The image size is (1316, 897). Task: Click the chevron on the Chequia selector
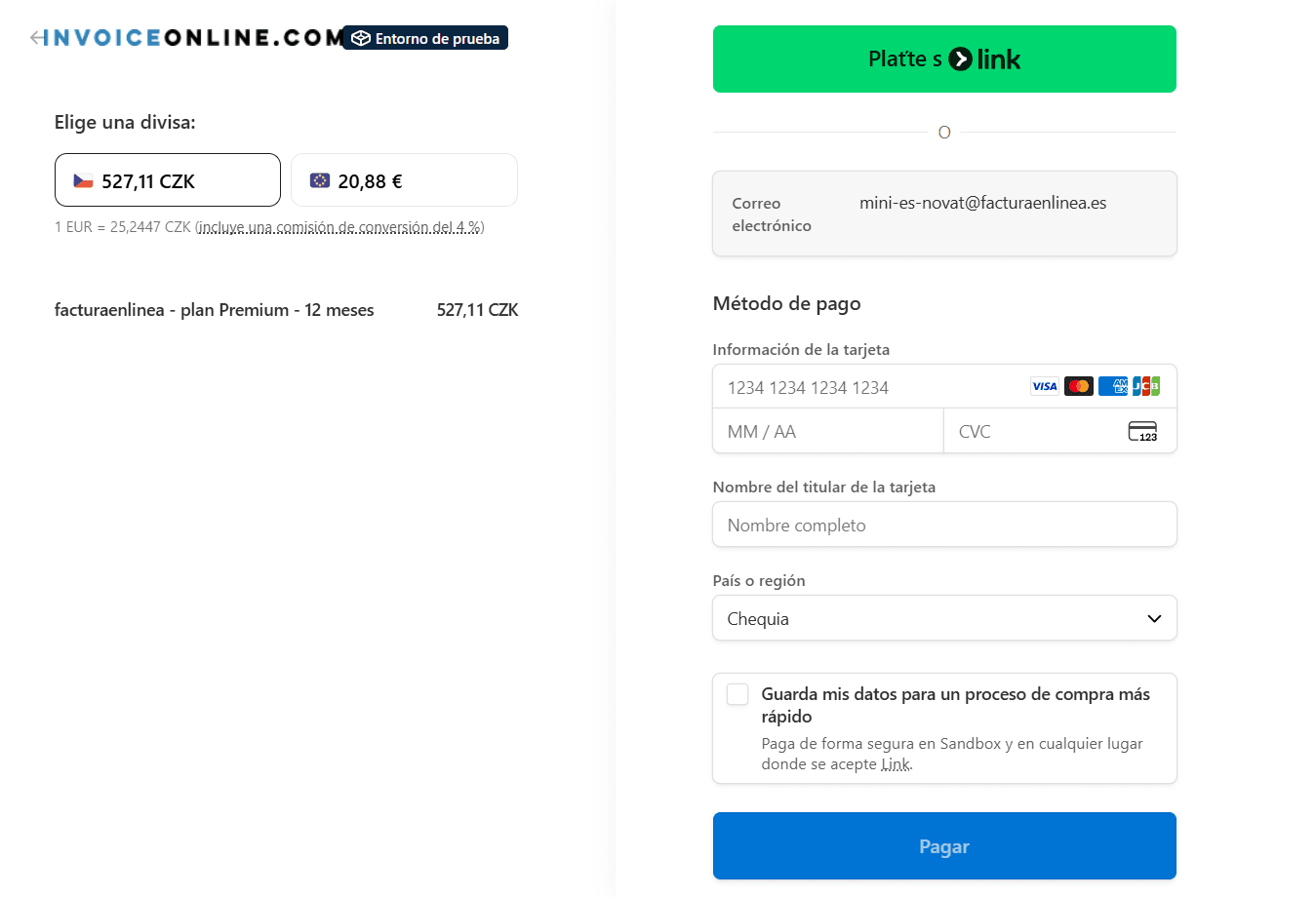(1154, 619)
